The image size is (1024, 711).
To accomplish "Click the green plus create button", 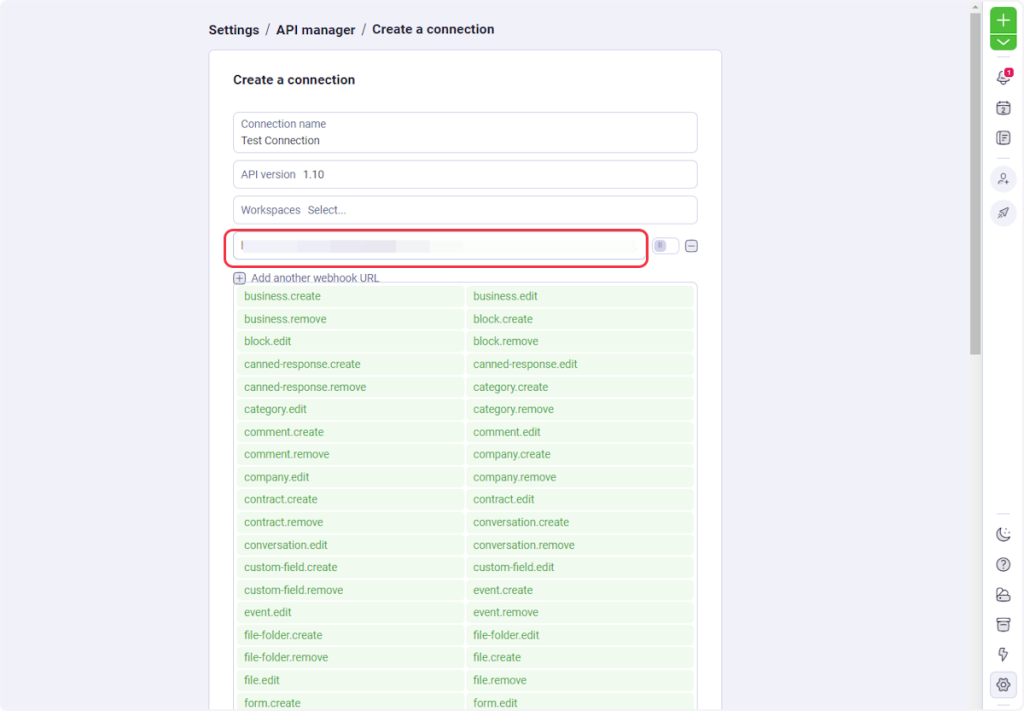I will [x=1003, y=20].
